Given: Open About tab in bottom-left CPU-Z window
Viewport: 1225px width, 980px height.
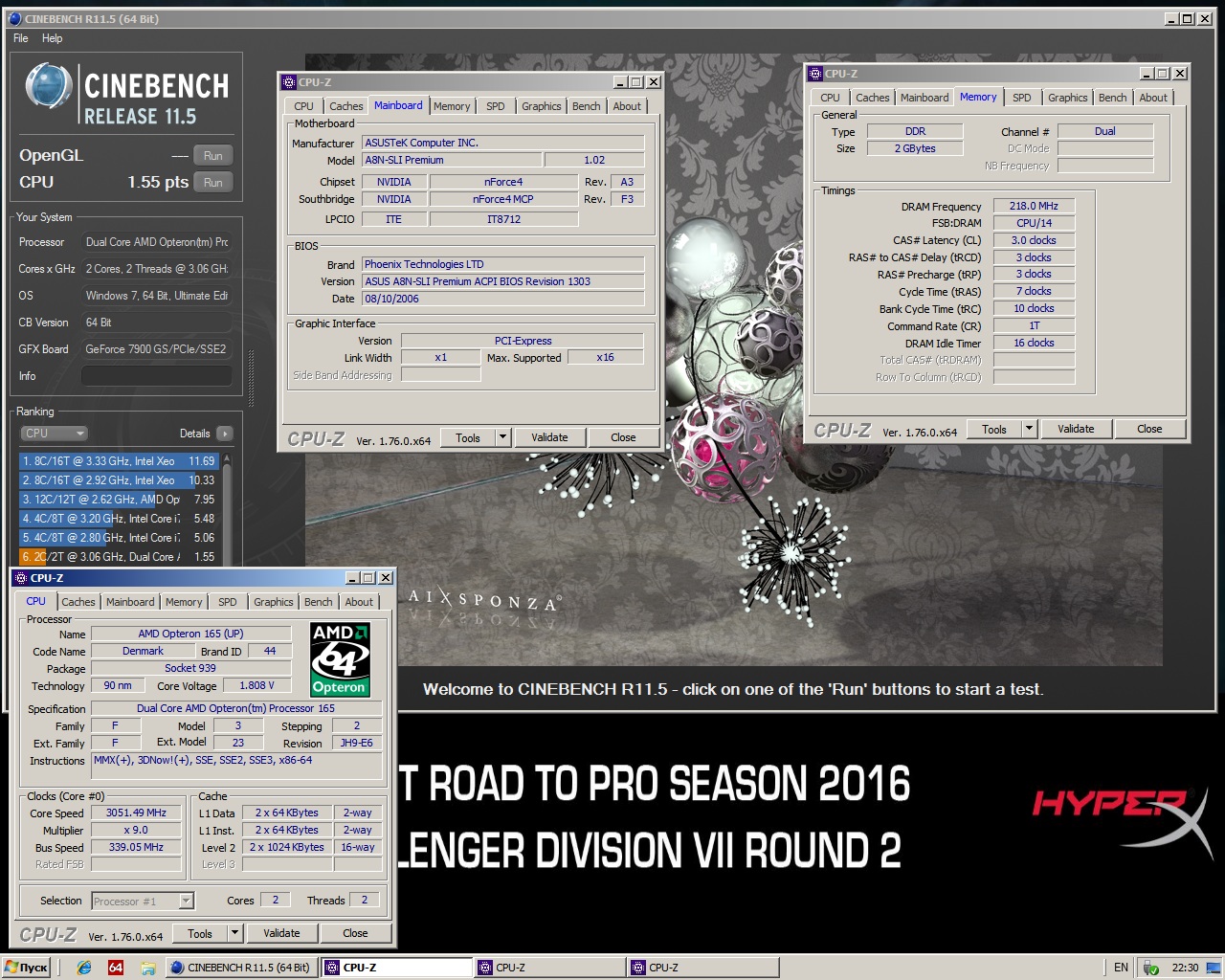Looking at the screenshot, I should 359,602.
